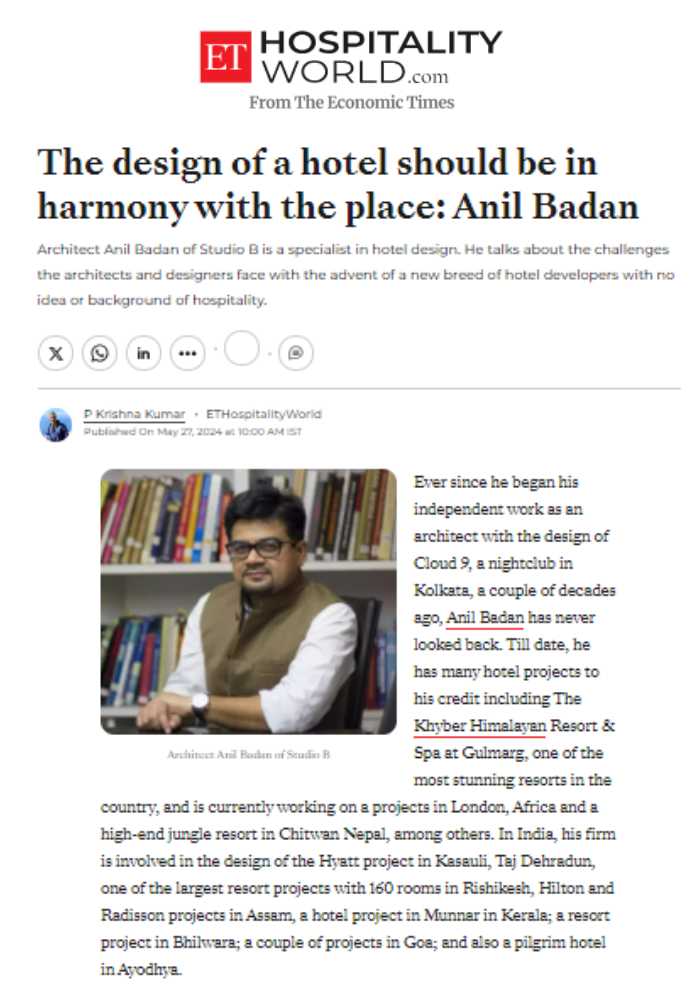This screenshot has width=700, height=989.
Task: Share the article on X
Action: coord(55,353)
